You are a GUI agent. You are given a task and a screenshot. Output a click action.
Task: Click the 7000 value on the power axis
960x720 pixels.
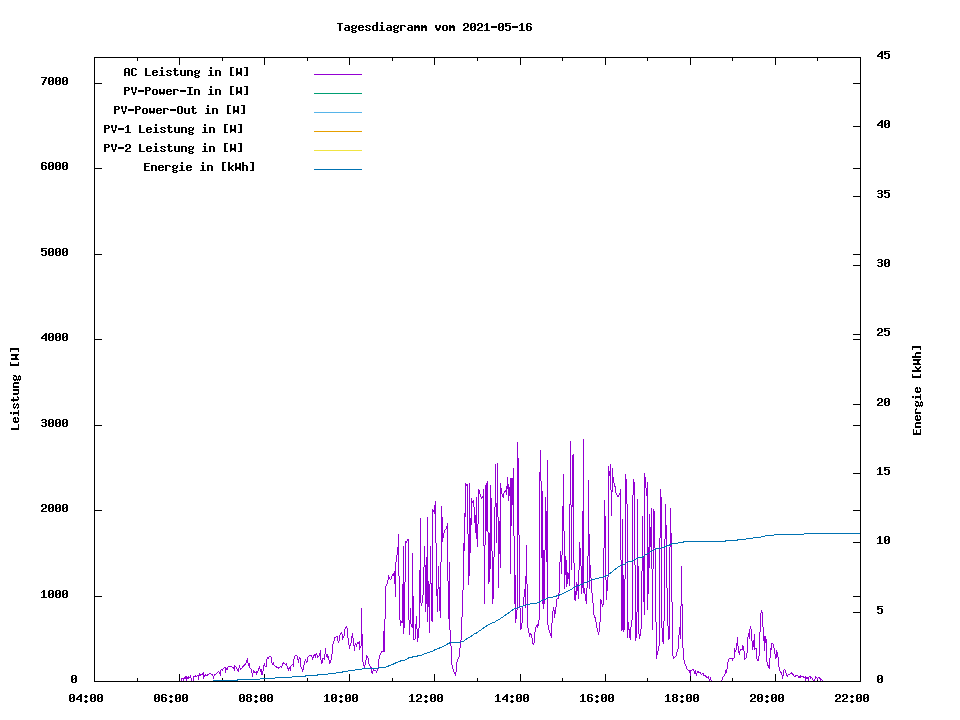(54, 81)
